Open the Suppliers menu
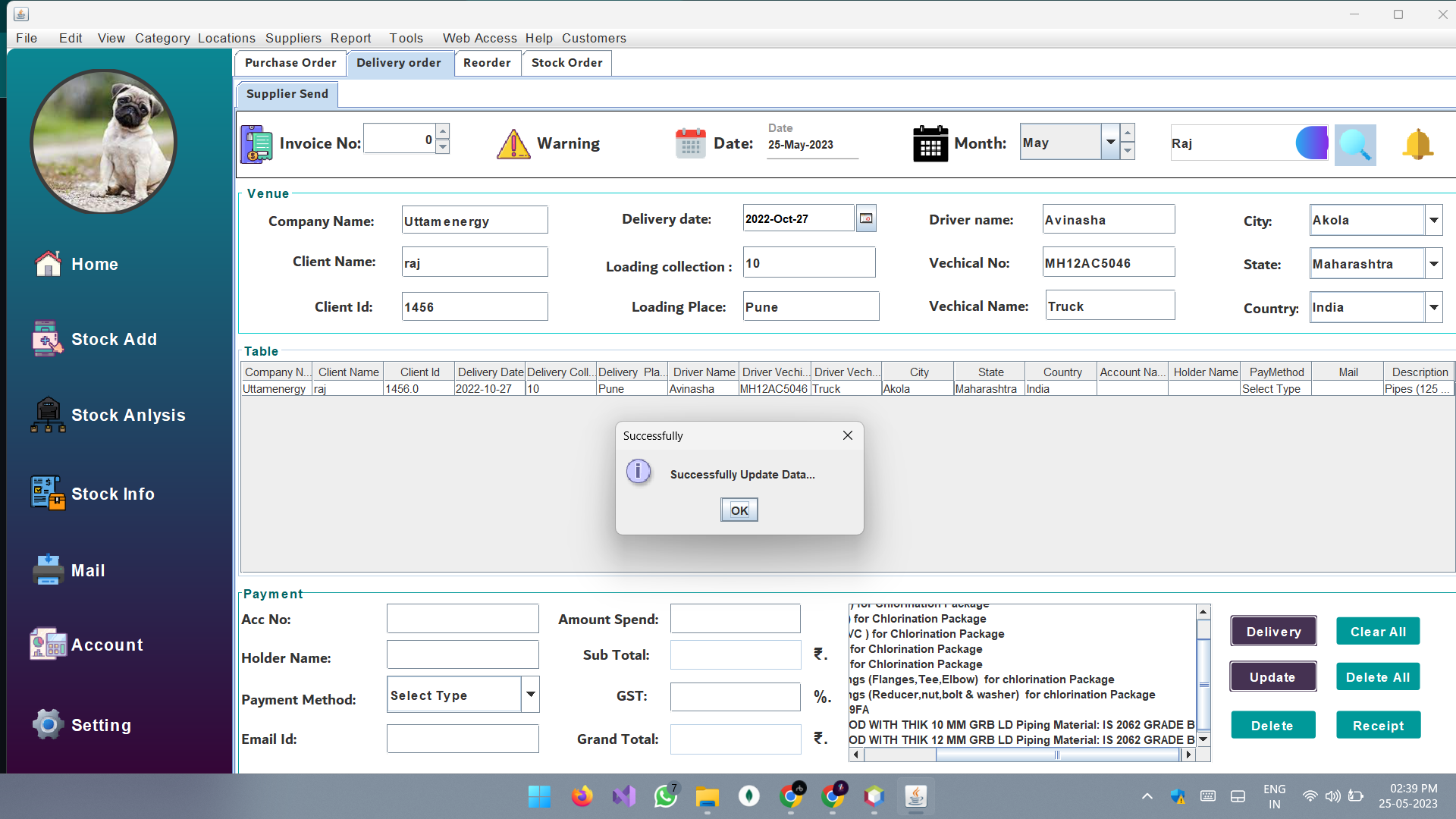Image resolution: width=1456 pixels, height=819 pixels. coord(293,38)
